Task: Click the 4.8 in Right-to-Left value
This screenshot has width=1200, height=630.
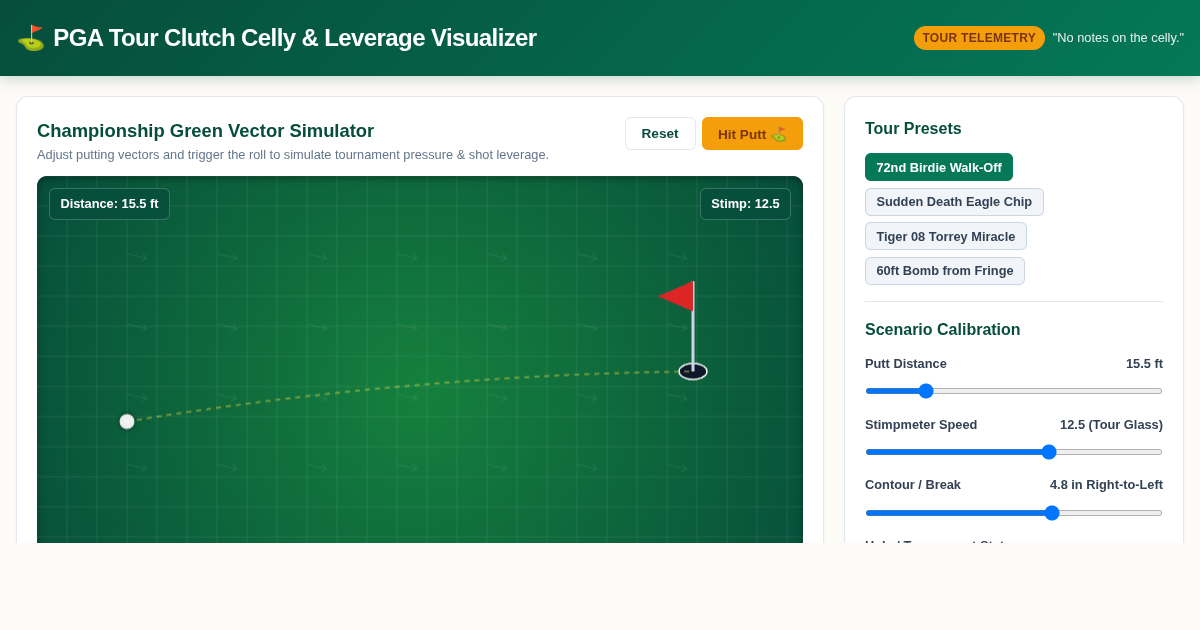Action: click(x=1106, y=485)
